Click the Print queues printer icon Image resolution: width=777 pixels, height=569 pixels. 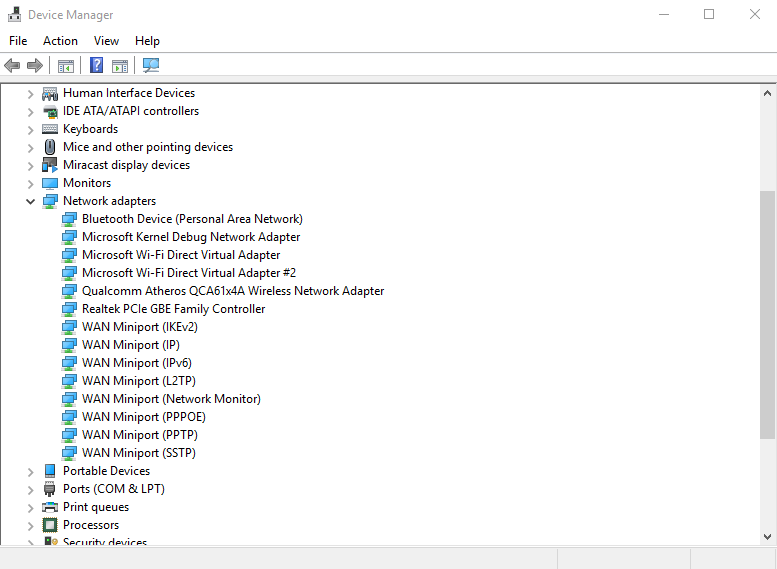[x=50, y=507]
